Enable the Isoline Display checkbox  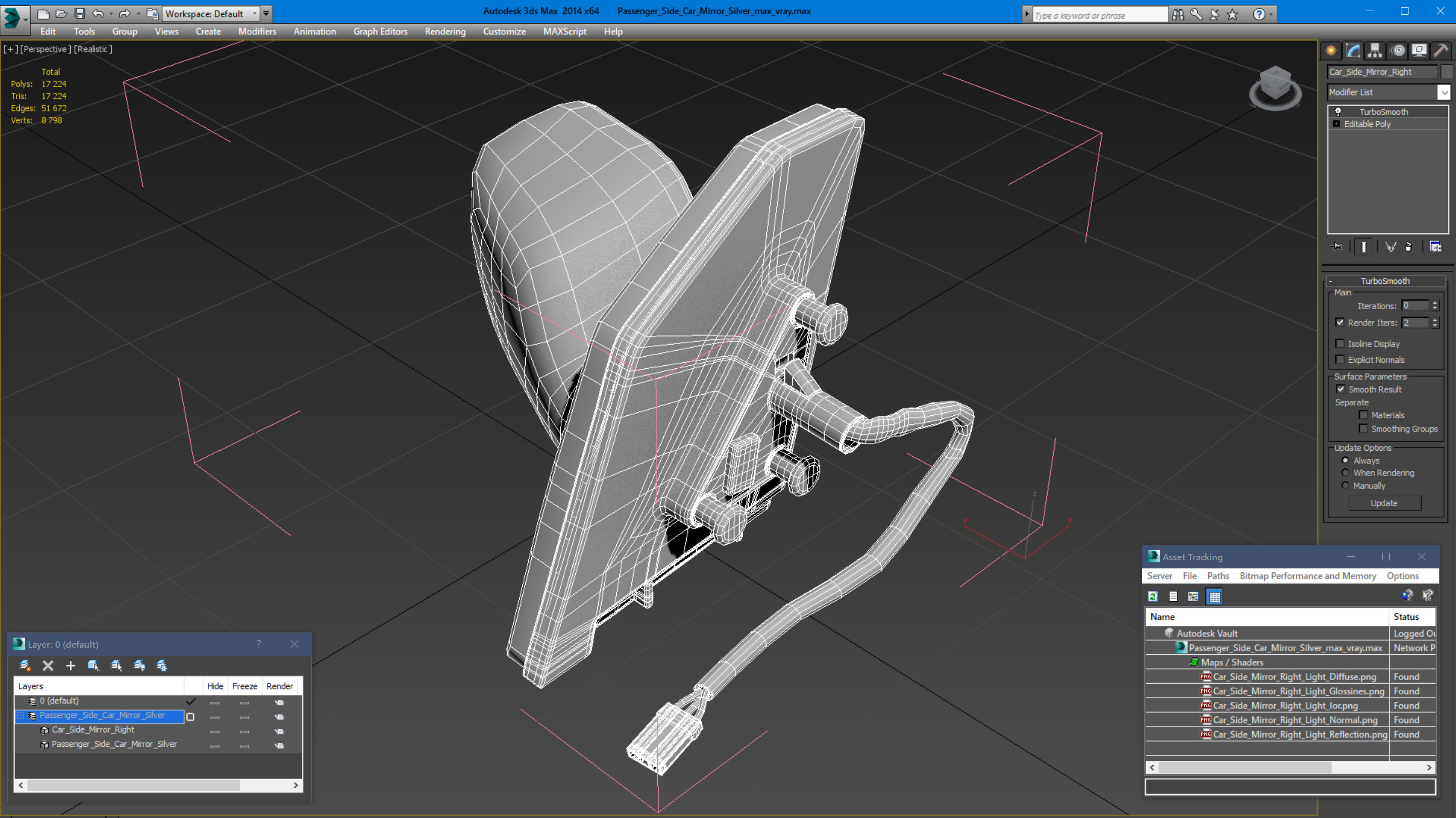pyautogui.click(x=1340, y=344)
